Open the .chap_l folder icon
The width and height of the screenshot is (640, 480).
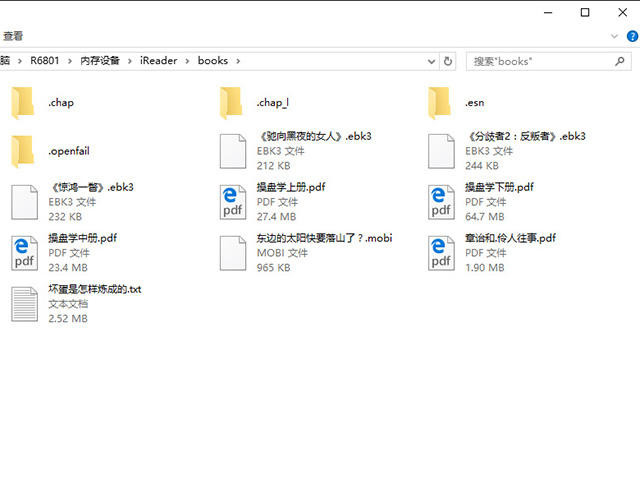(x=231, y=103)
